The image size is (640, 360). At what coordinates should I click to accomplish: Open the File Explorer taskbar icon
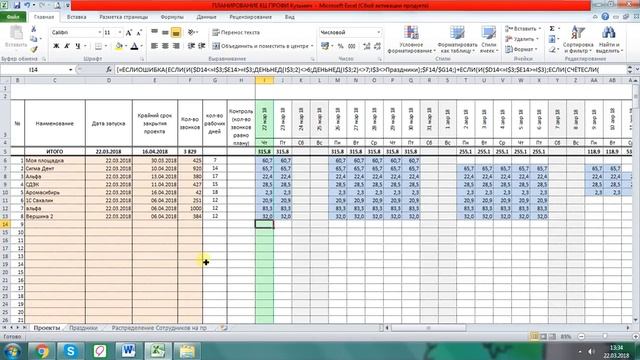point(187,351)
